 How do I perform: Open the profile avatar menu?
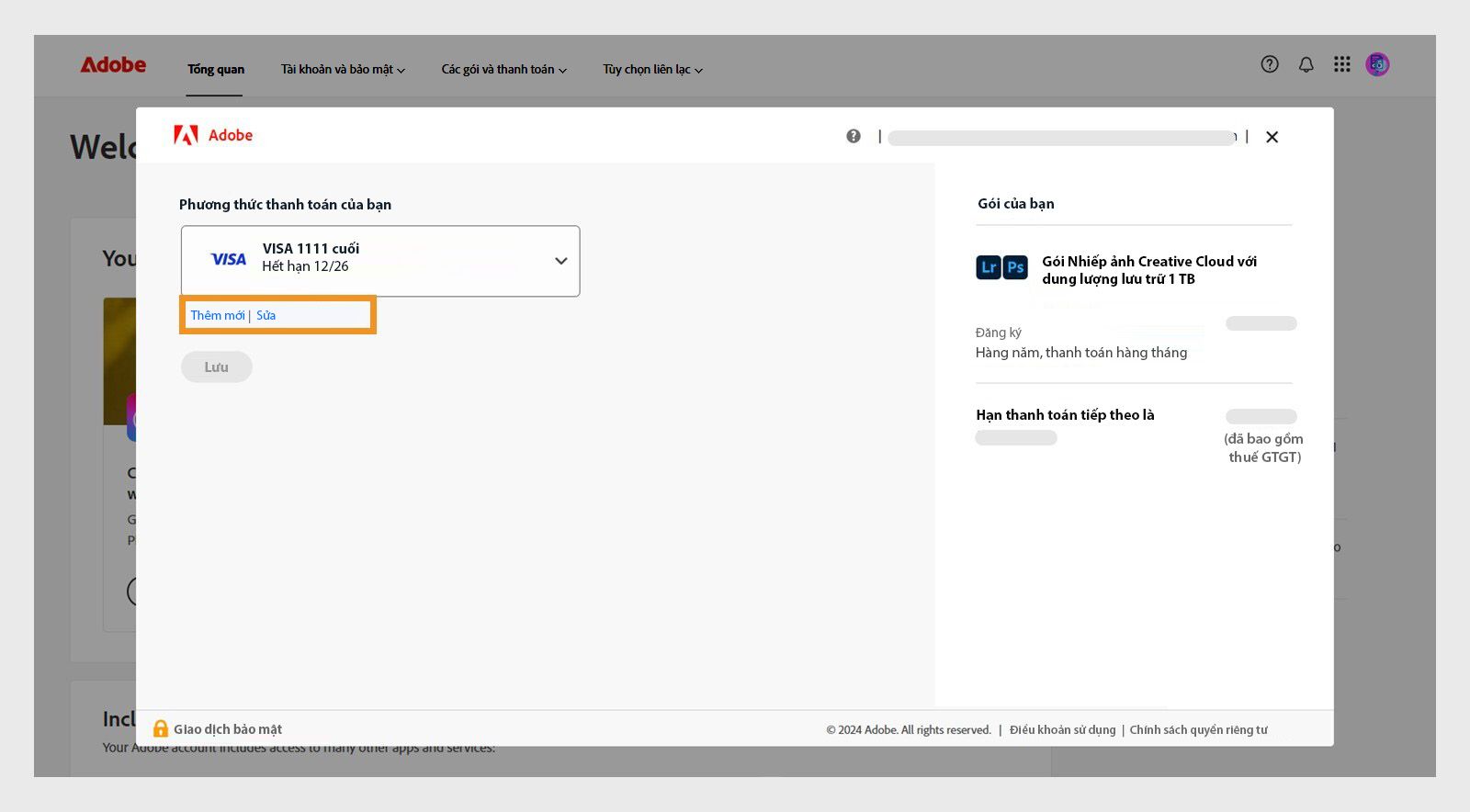click(x=1377, y=64)
